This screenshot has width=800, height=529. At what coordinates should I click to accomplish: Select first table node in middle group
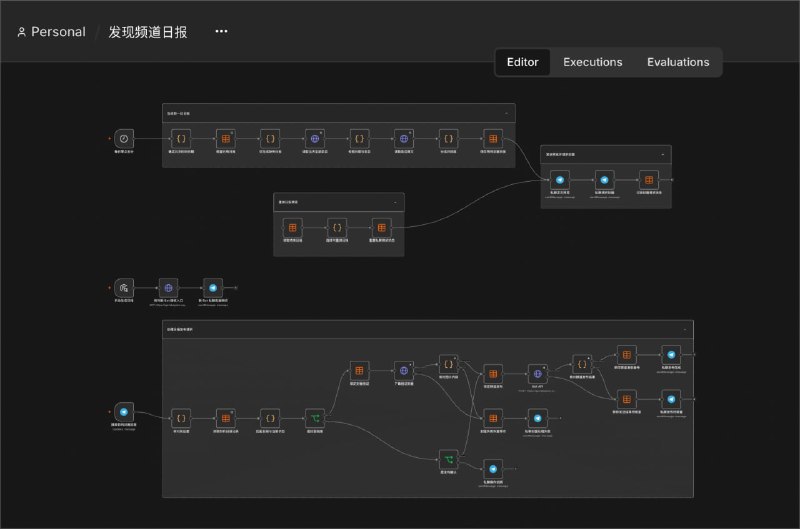point(292,228)
